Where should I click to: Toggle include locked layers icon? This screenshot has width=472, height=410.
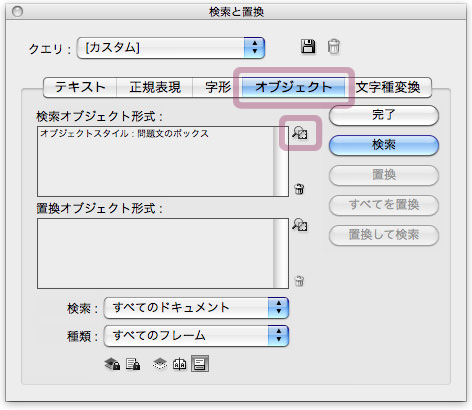[x=112, y=364]
